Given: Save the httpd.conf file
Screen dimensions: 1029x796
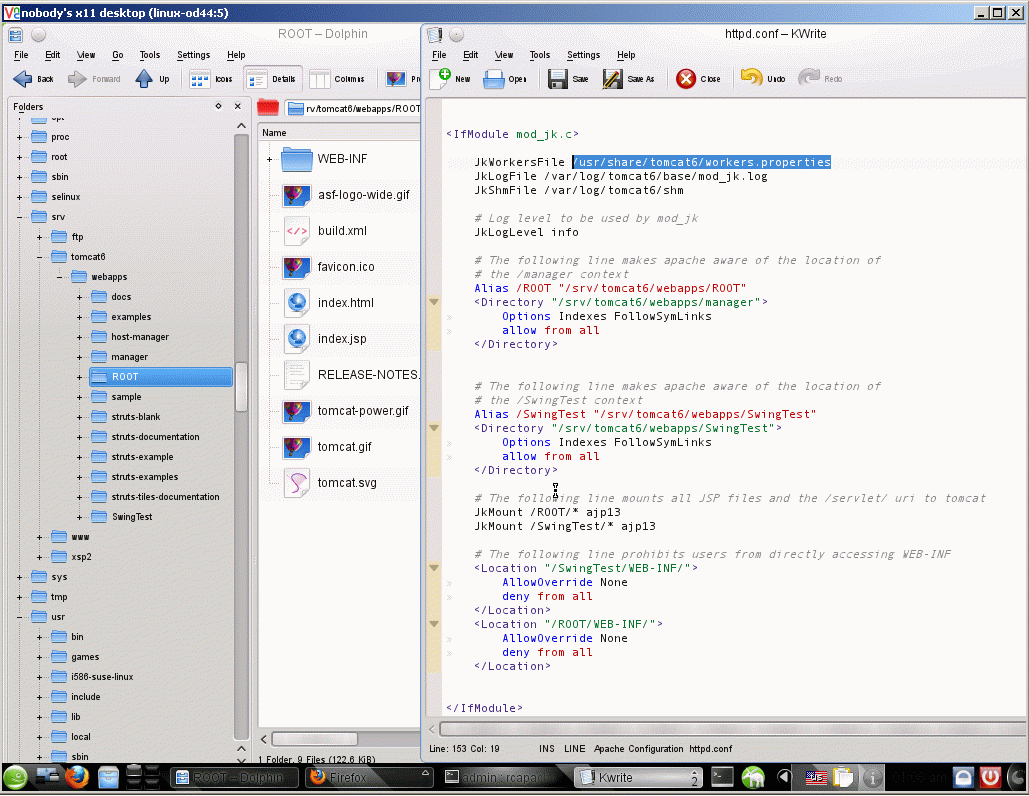Looking at the screenshot, I should click(558, 79).
